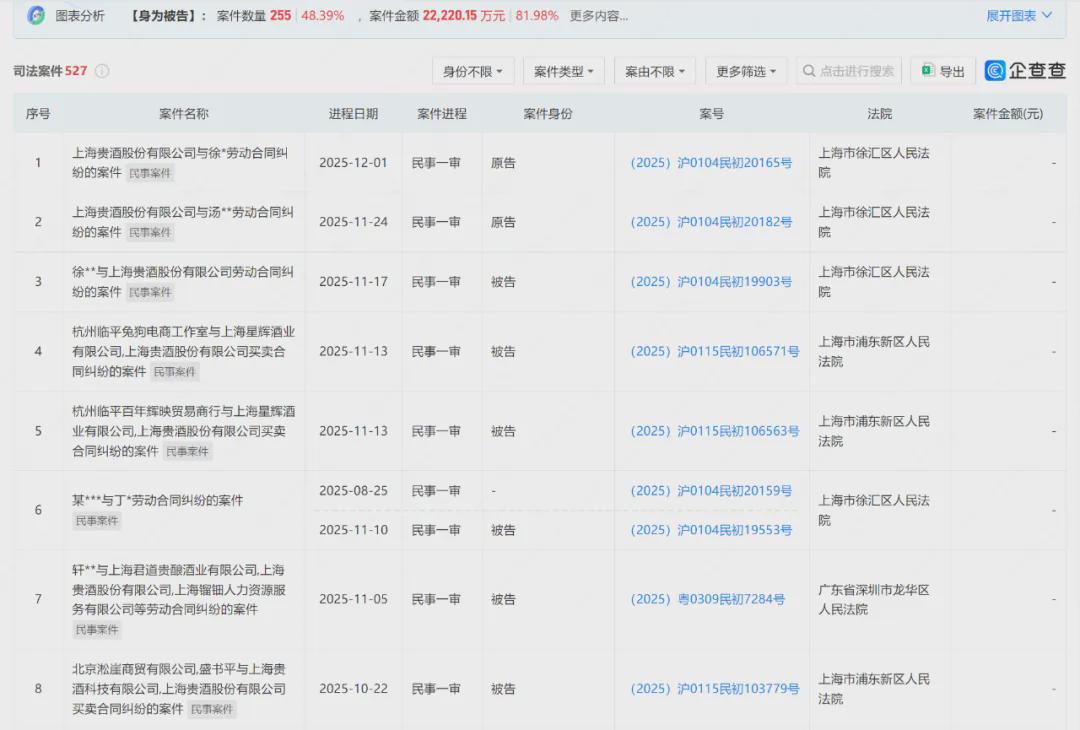Click the 企查查 logo

coord(1025,71)
